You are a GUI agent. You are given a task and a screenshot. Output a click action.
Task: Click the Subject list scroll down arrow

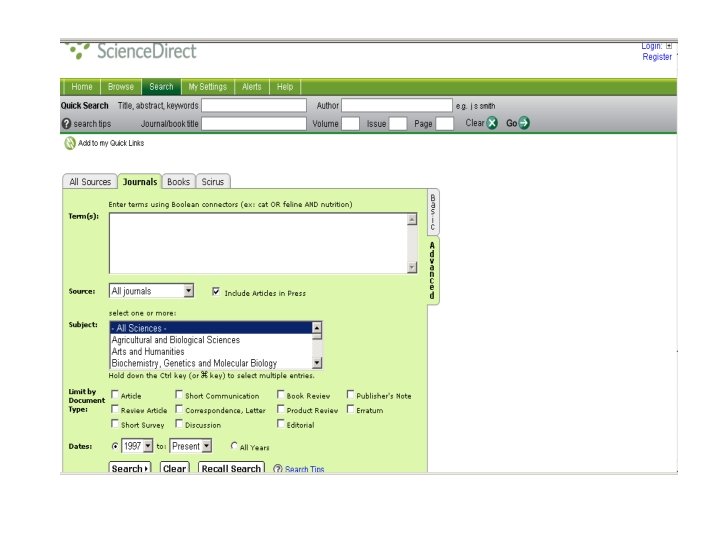(x=317, y=363)
